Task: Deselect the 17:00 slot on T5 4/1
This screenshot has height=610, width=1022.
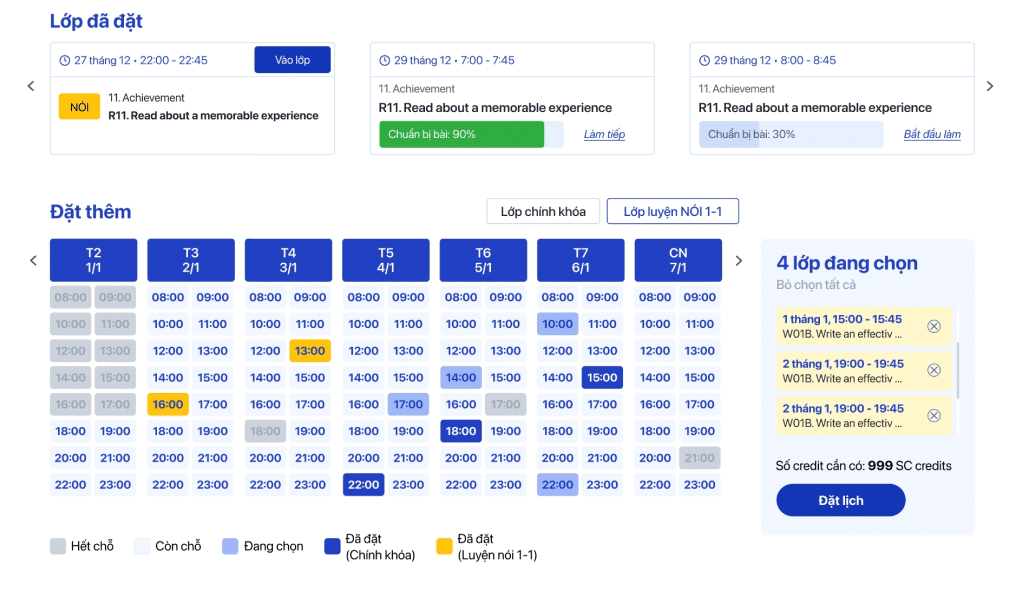Action: pyautogui.click(x=408, y=405)
